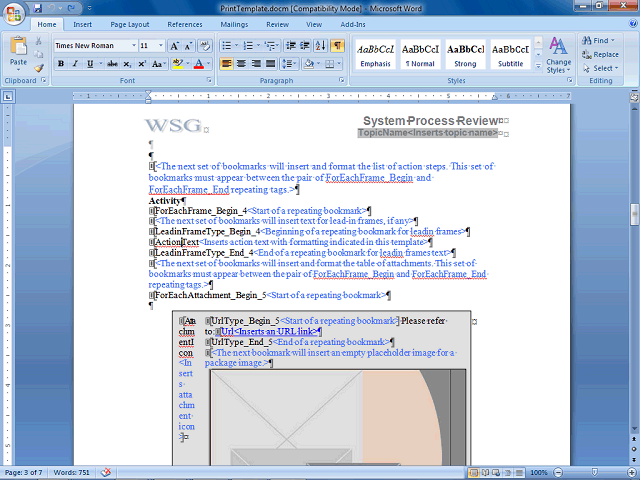Copy the selection with the Copy icon
The image size is (640, 480).
38,54
